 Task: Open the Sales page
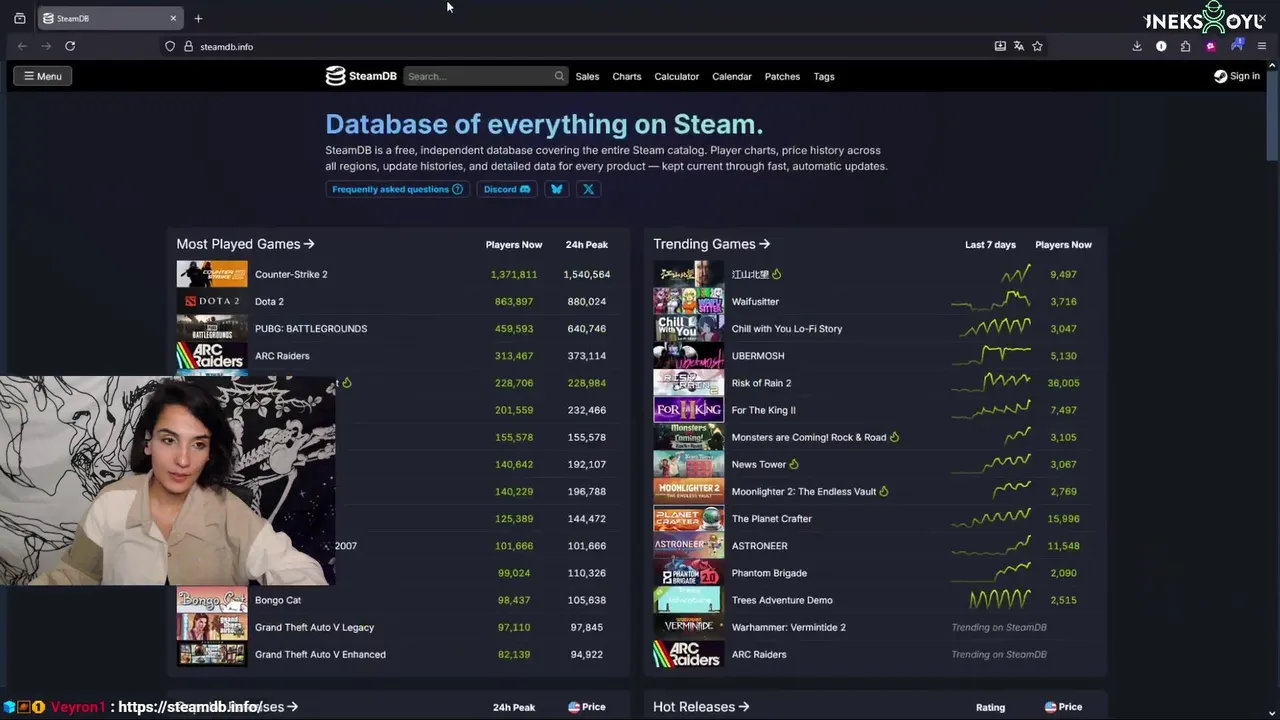pyautogui.click(x=587, y=76)
